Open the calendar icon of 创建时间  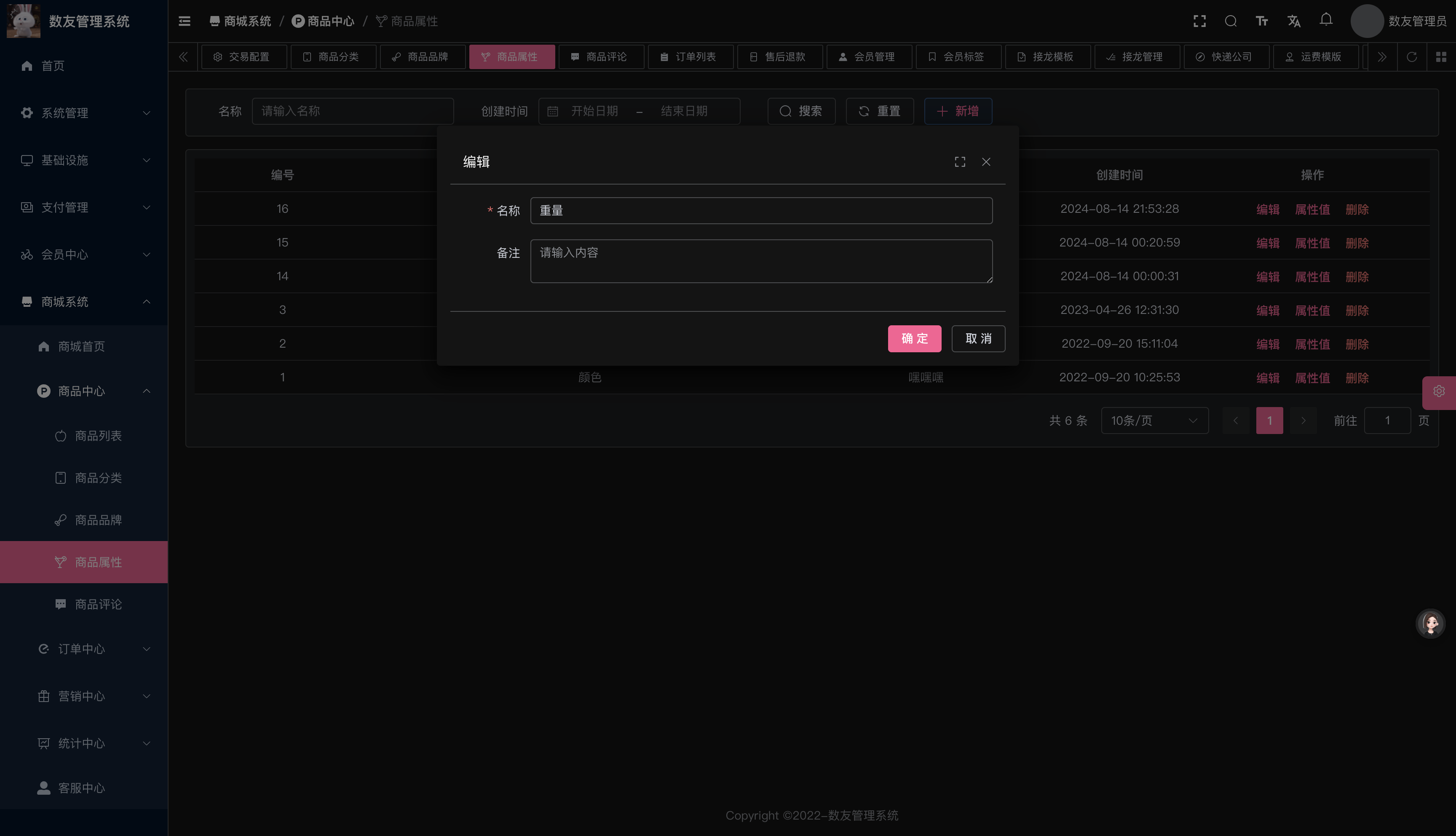tap(553, 111)
